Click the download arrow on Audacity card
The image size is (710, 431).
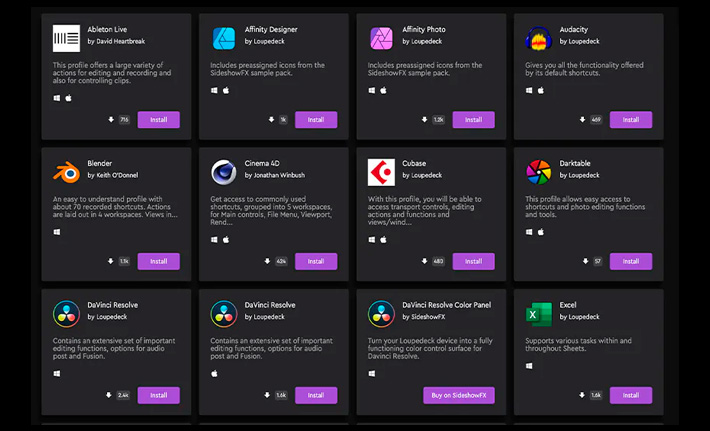[x=582, y=120]
